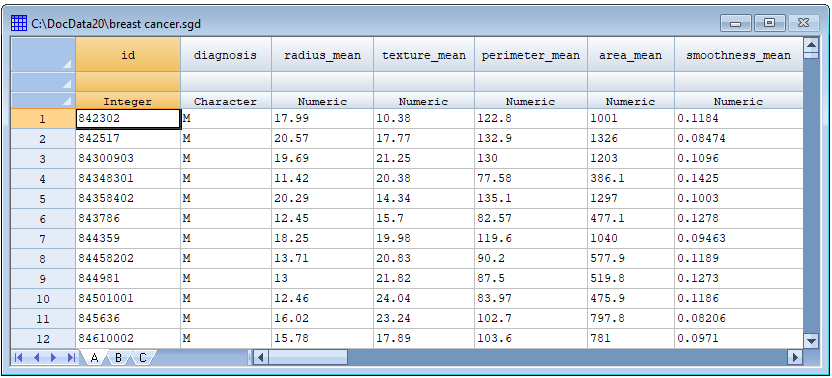Image resolution: width=832 pixels, height=378 pixels.
Task: Click area_mean cell with value 1326
Action: click(x=631, y=139)
